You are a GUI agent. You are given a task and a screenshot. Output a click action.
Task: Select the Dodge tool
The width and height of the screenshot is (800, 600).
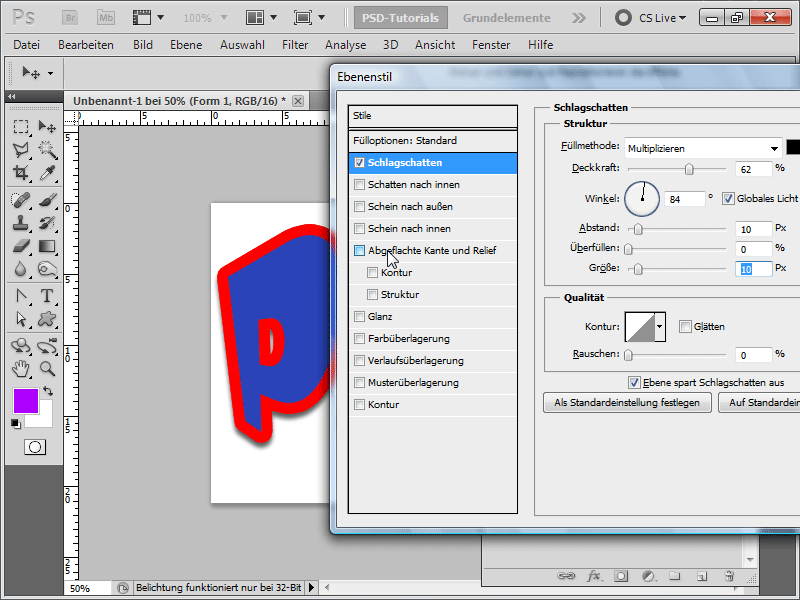pos(47,269)
